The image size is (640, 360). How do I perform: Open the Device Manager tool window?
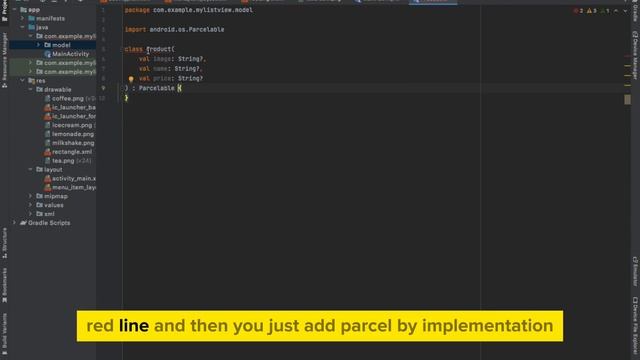(x=635, y=55)
